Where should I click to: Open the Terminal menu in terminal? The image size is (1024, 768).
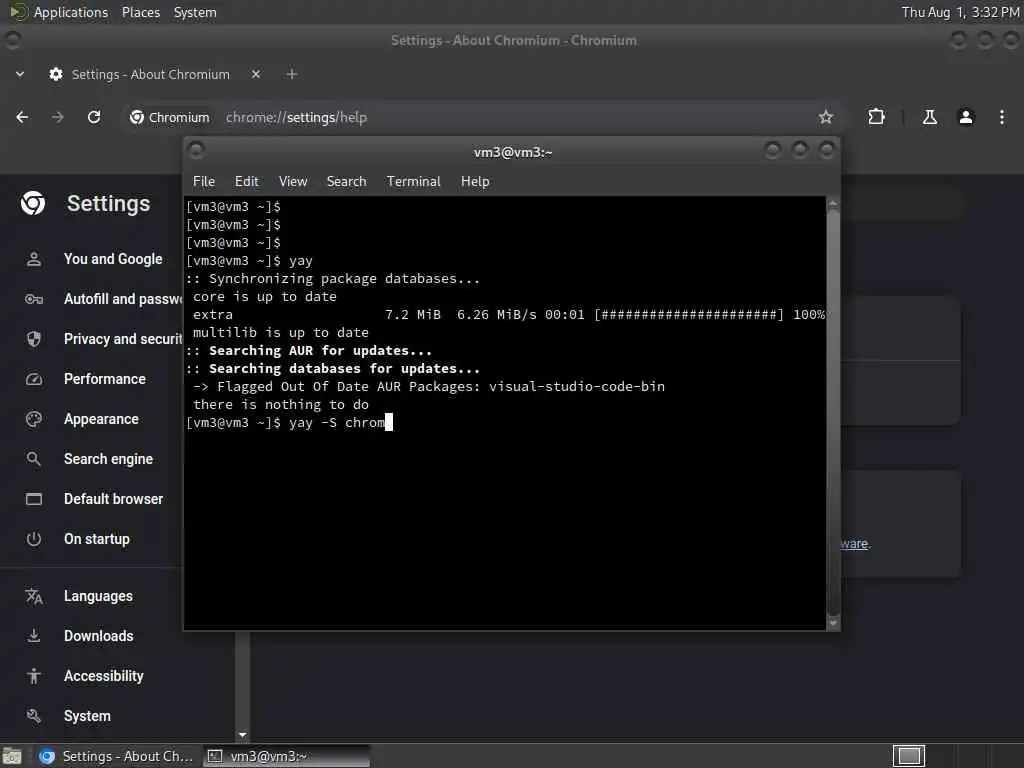pos(413,182)
